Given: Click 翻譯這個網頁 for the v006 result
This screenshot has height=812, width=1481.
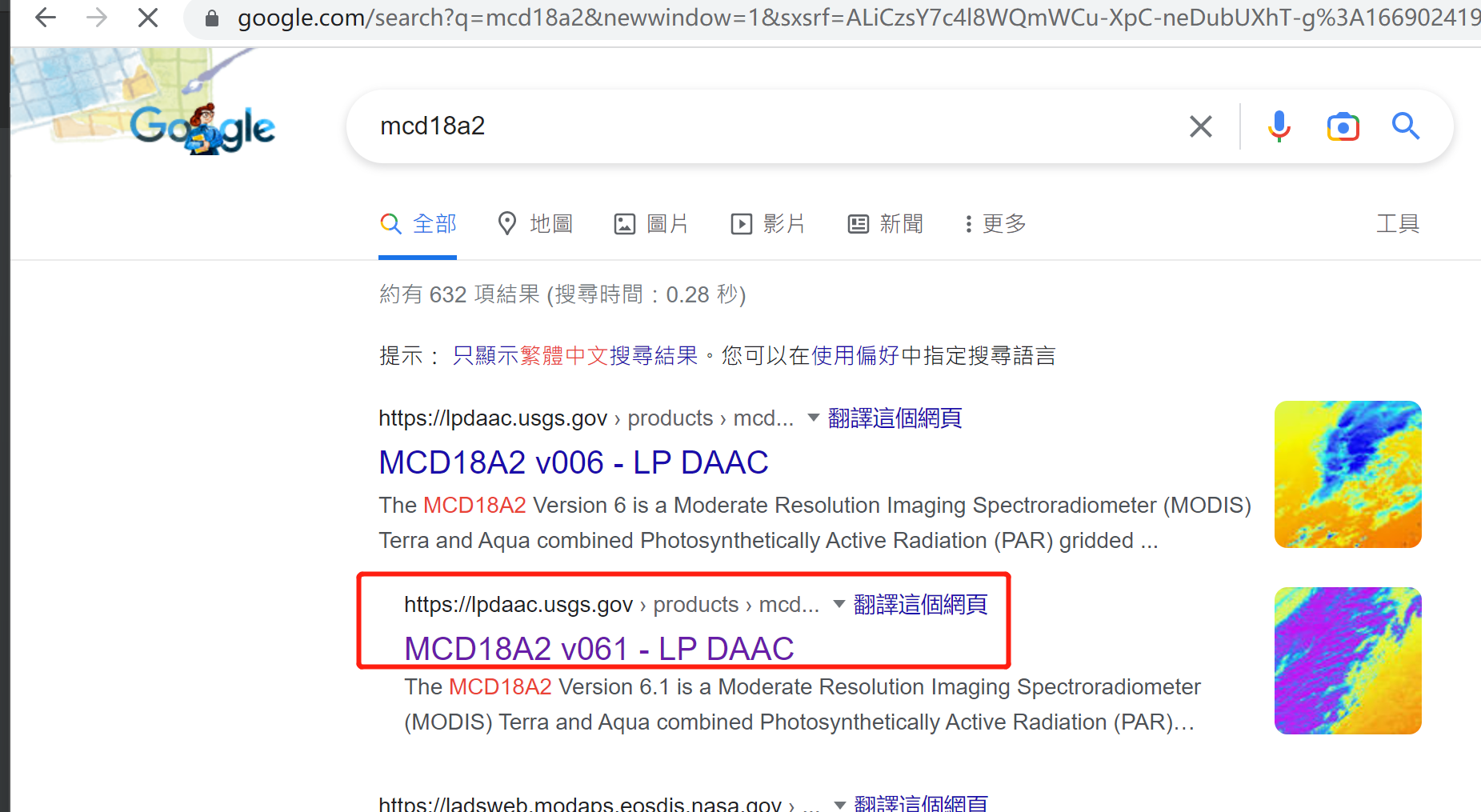Looking at the screenshot, I should [x=895, y=418].
